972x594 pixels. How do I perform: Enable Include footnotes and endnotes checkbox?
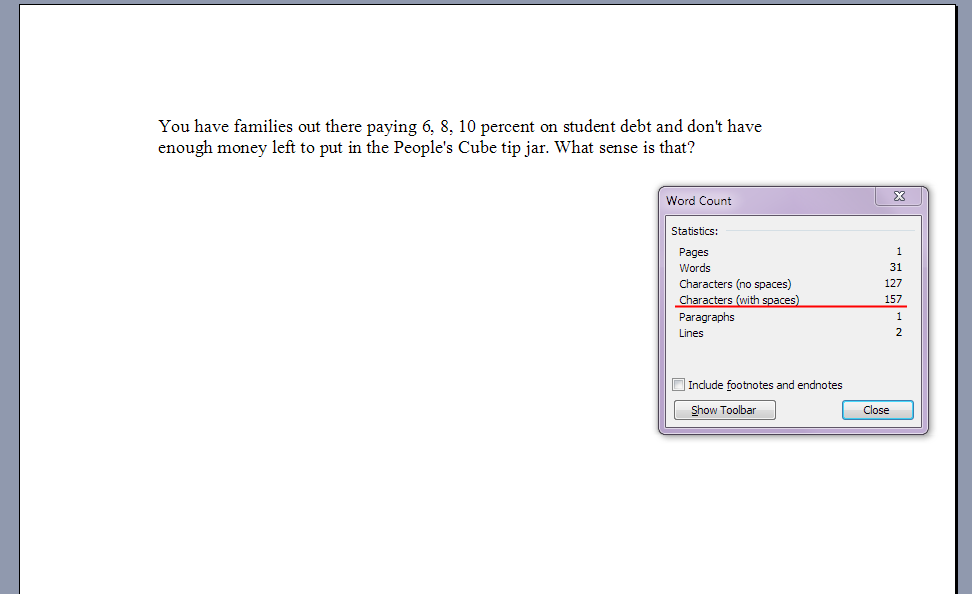click(x=680, y=385)
